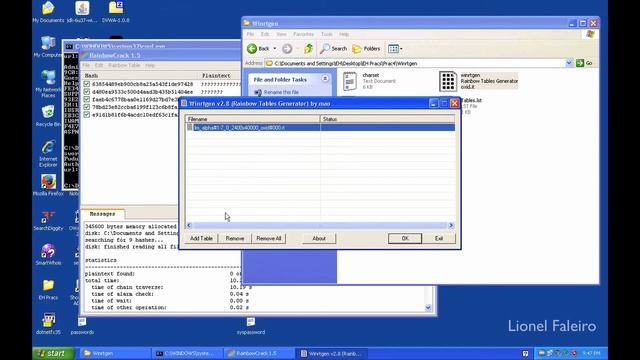Click Remove All in Winrtgen dialog
640x360 pixels.
269,238
